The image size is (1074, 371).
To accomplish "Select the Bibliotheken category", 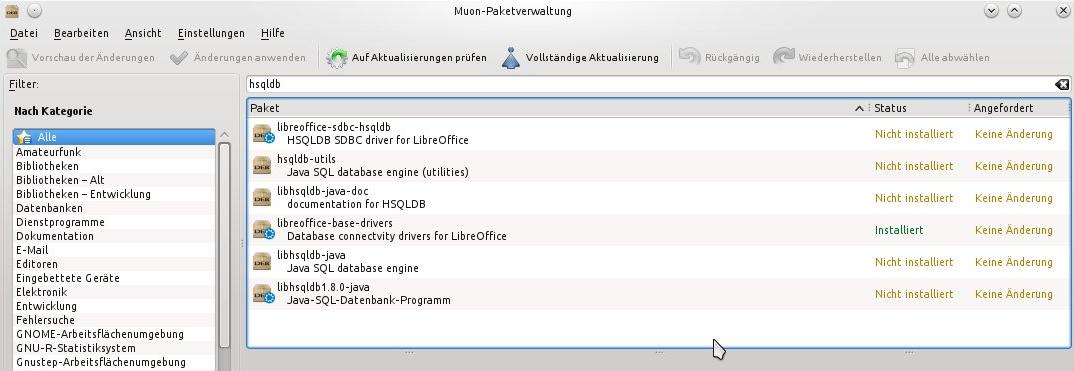I will [114, 166].
